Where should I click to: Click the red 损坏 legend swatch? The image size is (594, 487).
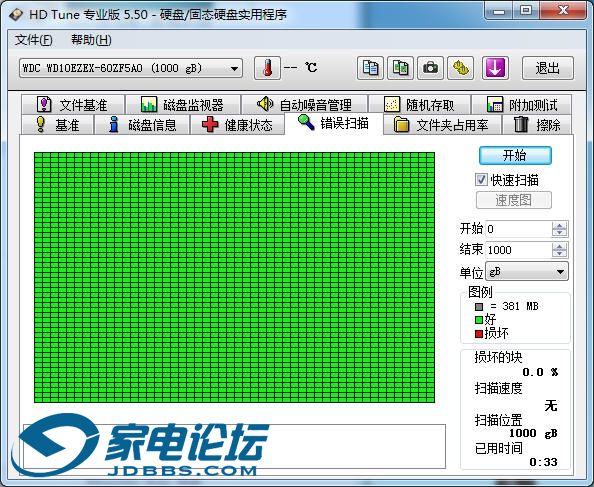point(479,334)
